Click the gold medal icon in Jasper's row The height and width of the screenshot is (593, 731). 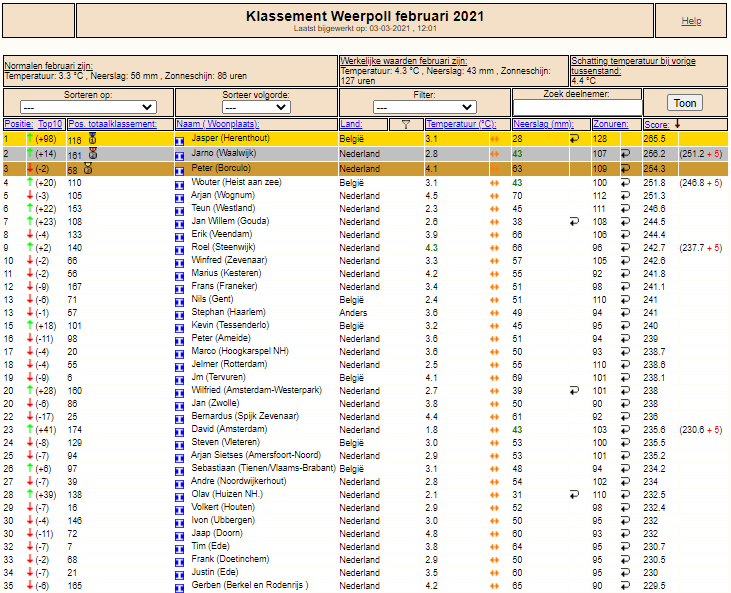(92, 138)
